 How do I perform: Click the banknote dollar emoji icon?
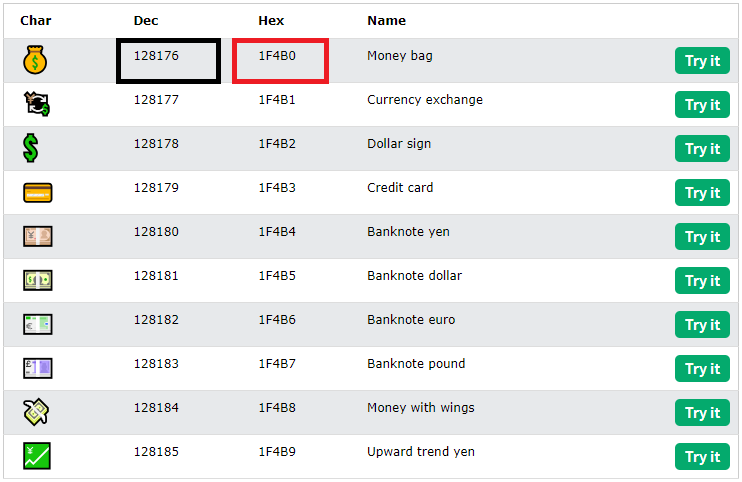(x=37, y=280)
